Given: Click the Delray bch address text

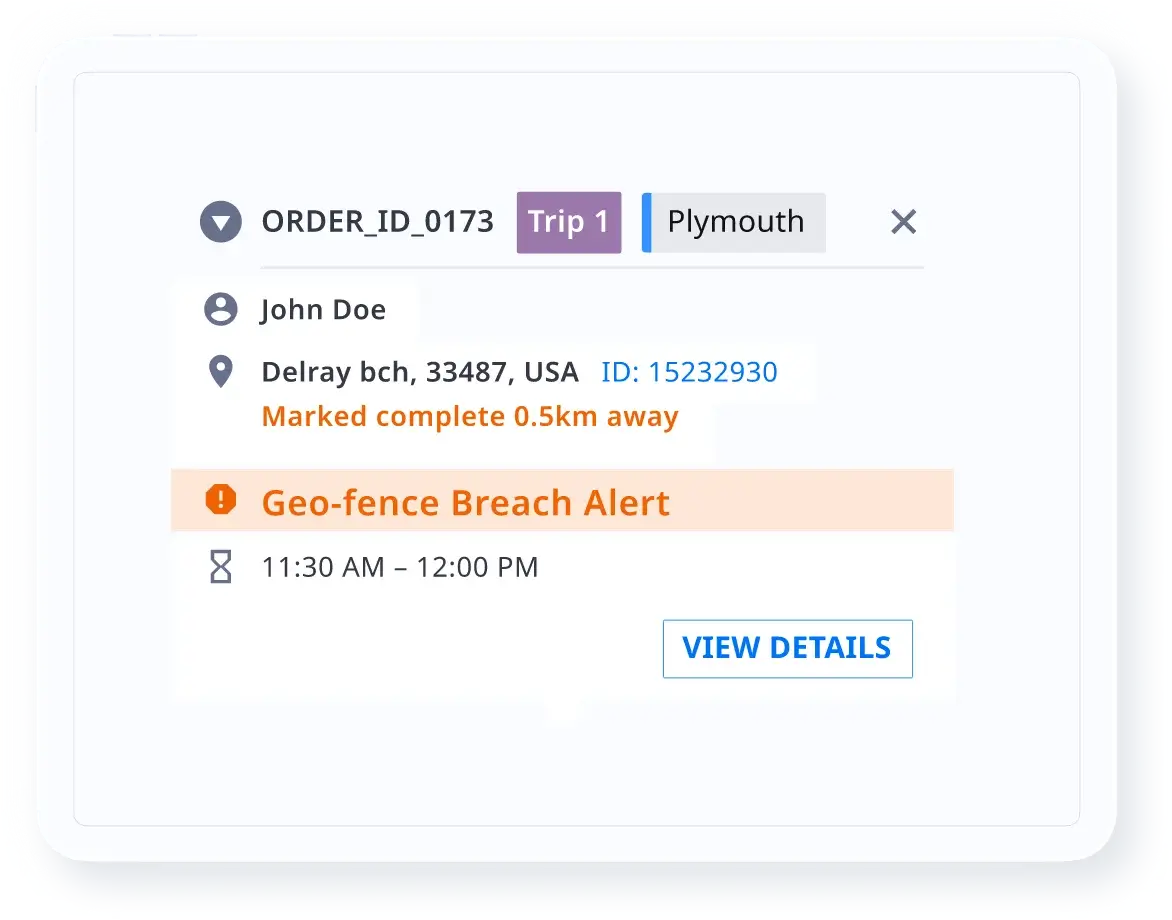Looking at the screenshot, I should [419, 372].
